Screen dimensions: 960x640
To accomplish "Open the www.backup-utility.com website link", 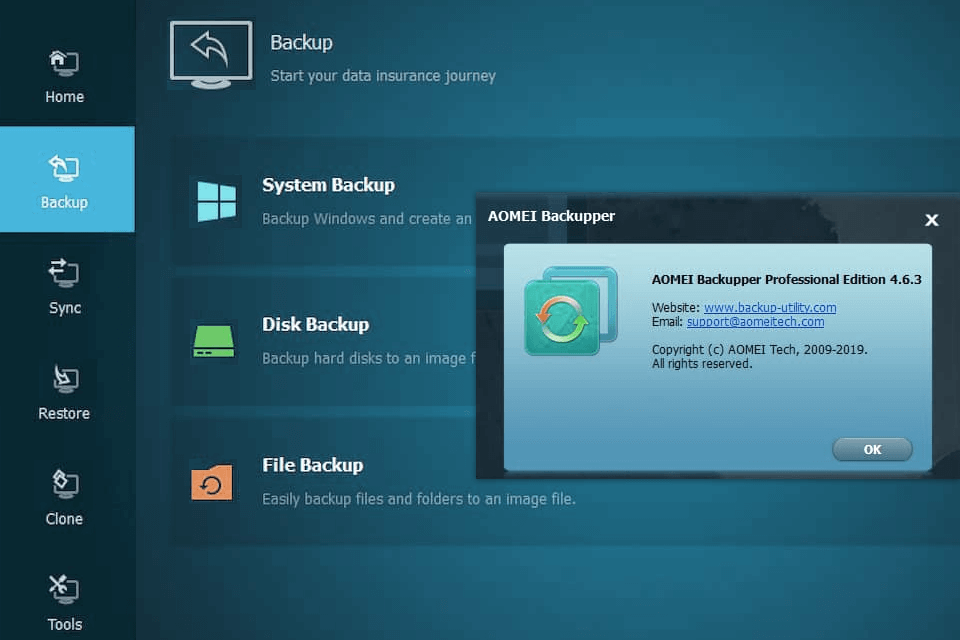I will pos(770,307).
